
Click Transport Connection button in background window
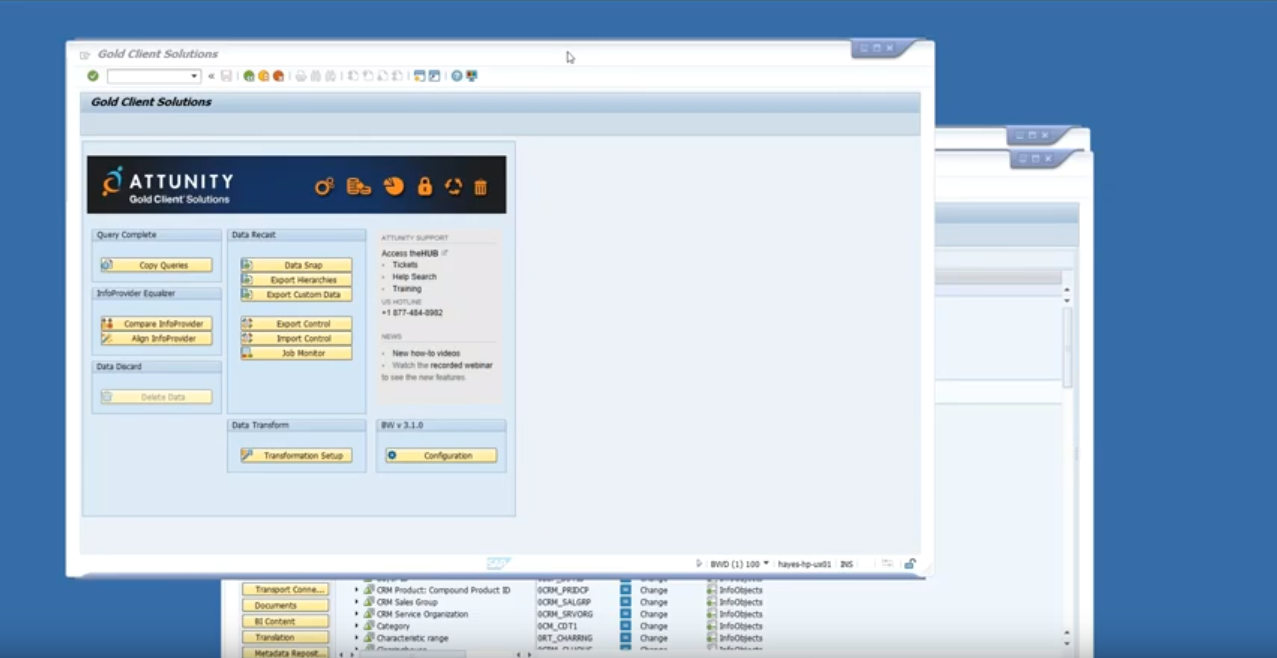tap(285, 590)
